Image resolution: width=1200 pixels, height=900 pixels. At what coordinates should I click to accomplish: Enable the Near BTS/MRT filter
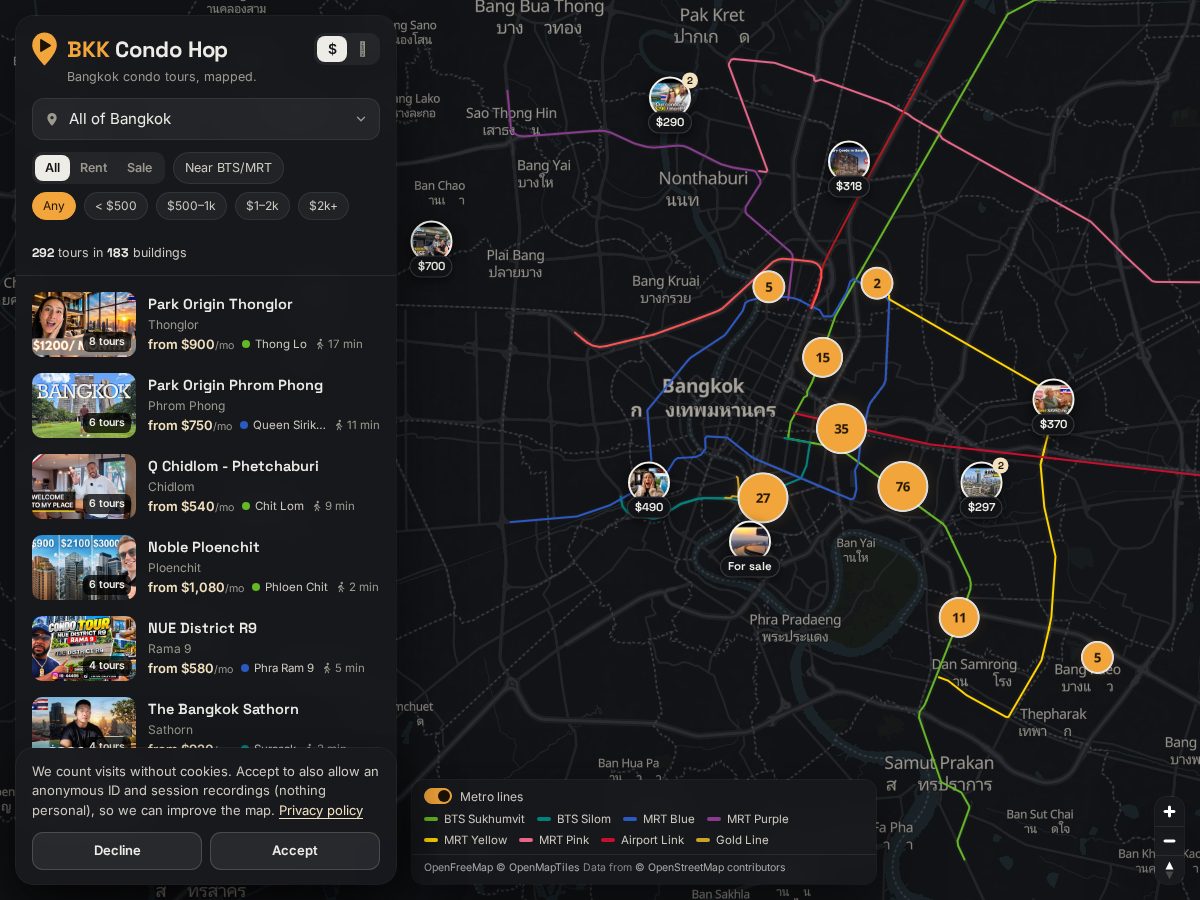pyautogui.click(x=228, y=168)
